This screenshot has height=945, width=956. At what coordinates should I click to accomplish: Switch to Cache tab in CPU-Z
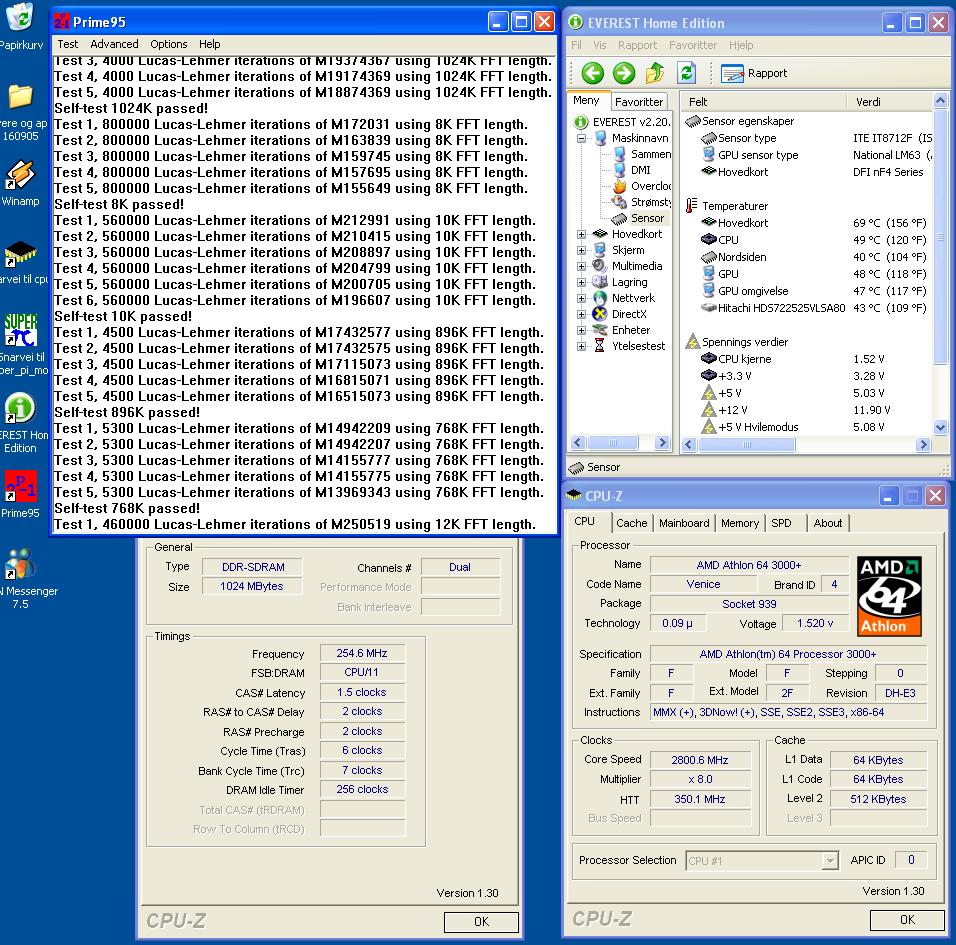coord(632,523)
